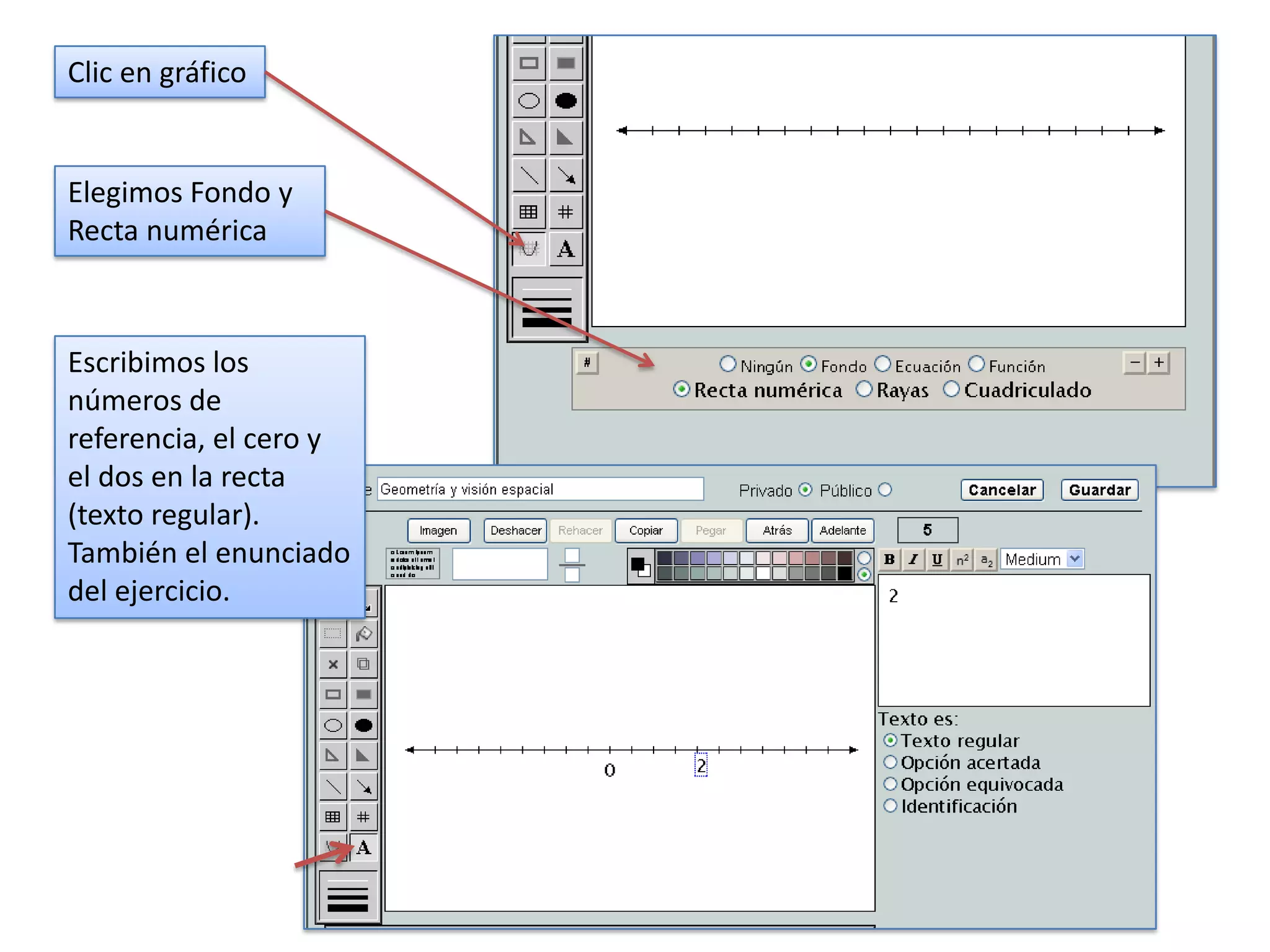Select the Función radio option

(977, 364)
